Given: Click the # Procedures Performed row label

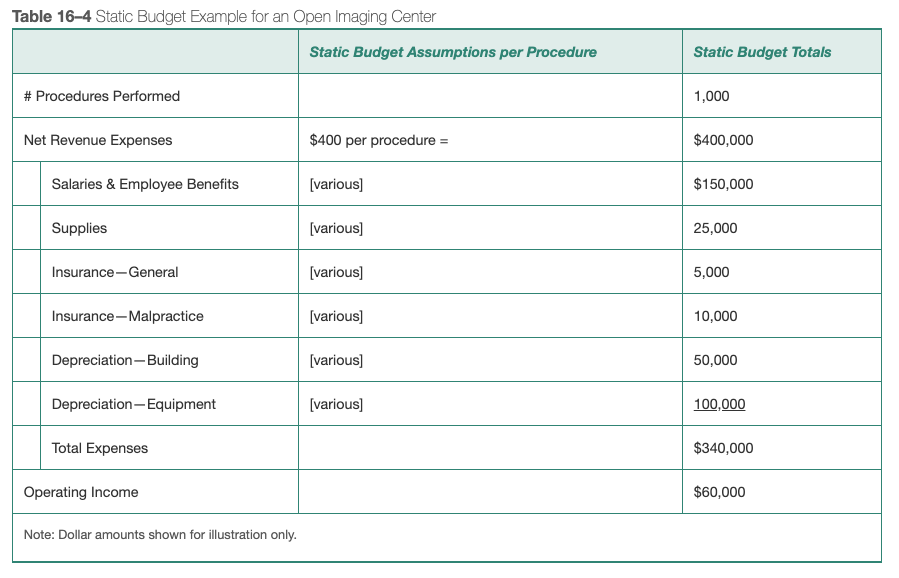Looking at the screenshot, I should [101, 96].
